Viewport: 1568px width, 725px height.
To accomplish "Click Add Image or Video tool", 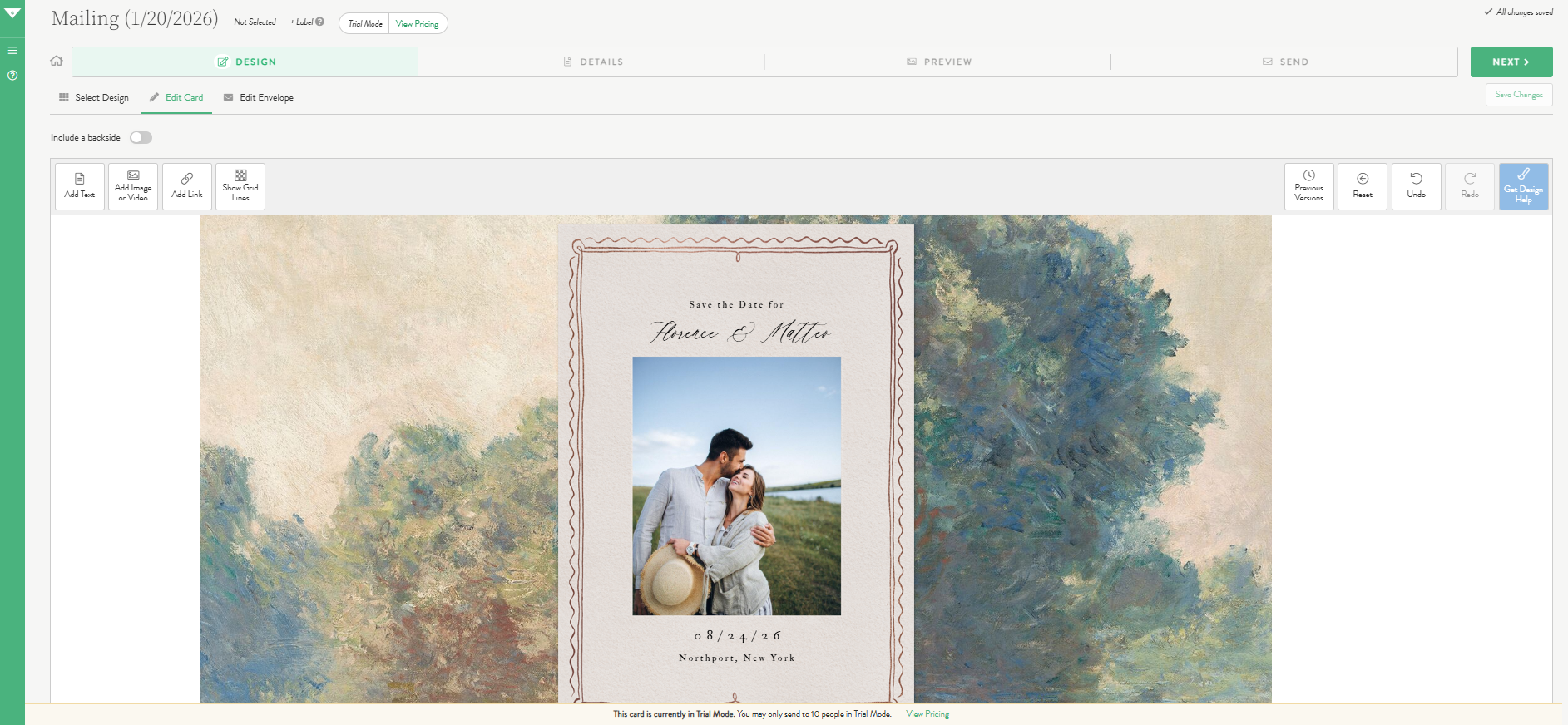I will point(133,186).
